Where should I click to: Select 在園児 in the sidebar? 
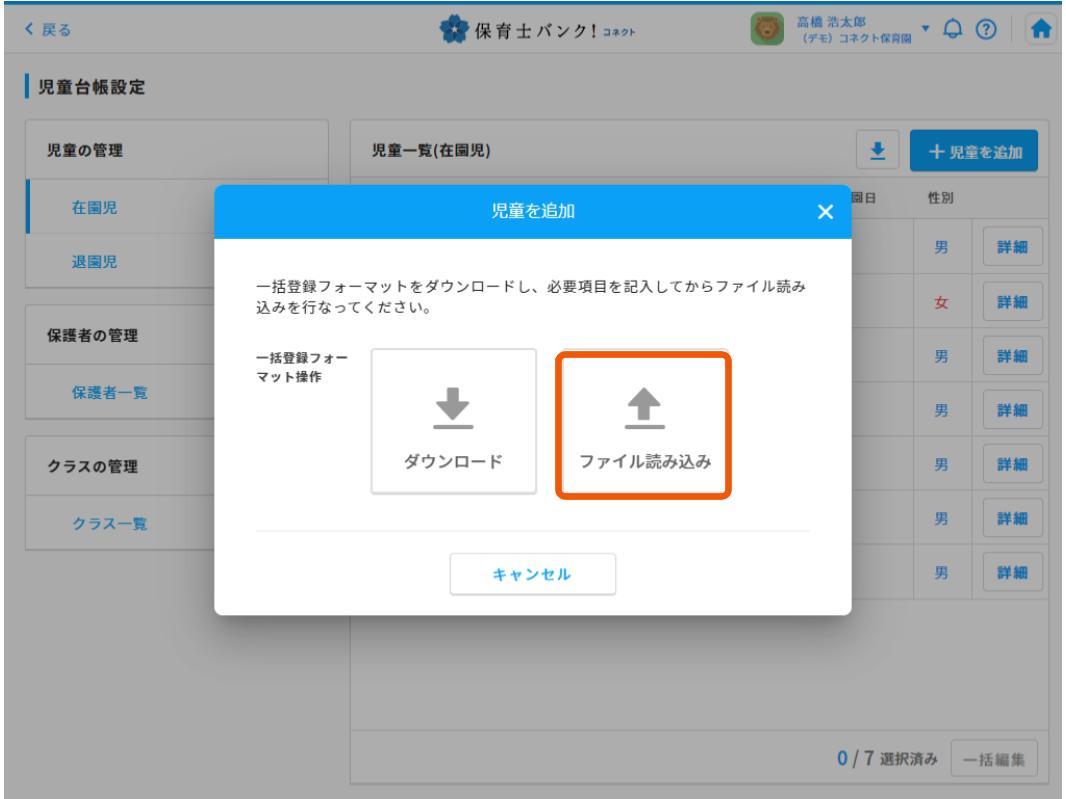[91, 208]
